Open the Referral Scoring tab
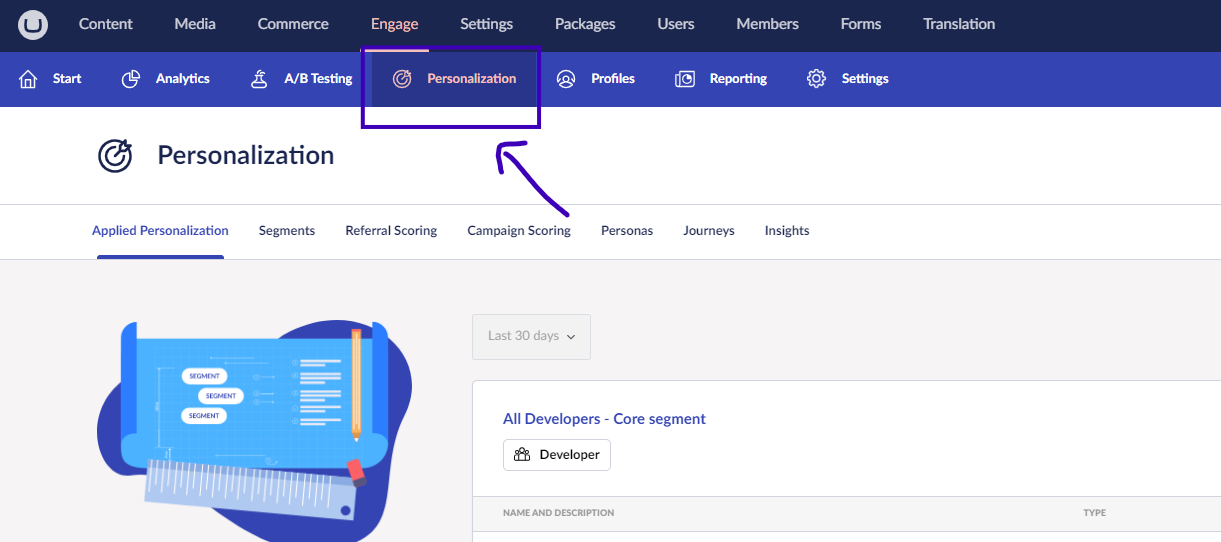The height and width of the screenshot is (542, 1221). click(x=391, y=231)
